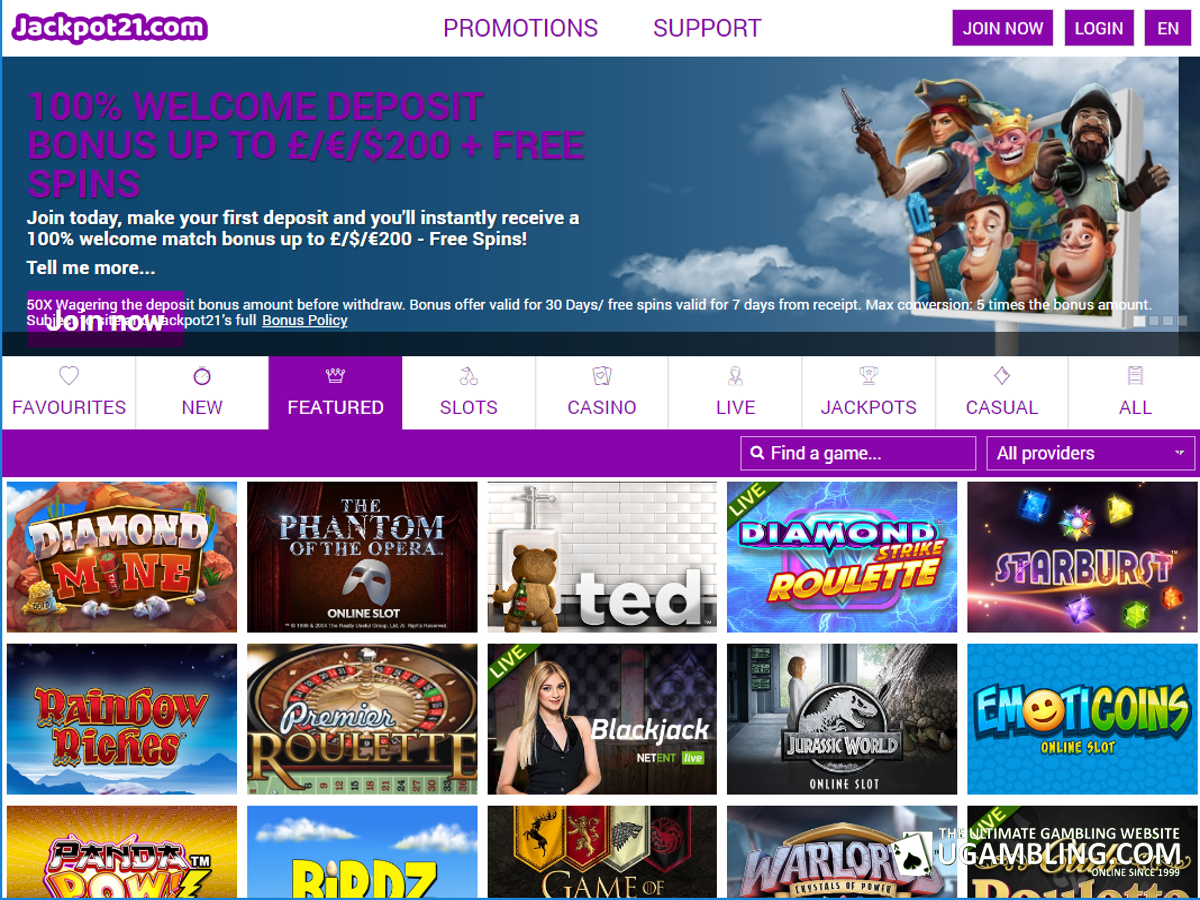The image size is (1200, 900).
Task: Click the Login button
Action: coord(1098,28)
